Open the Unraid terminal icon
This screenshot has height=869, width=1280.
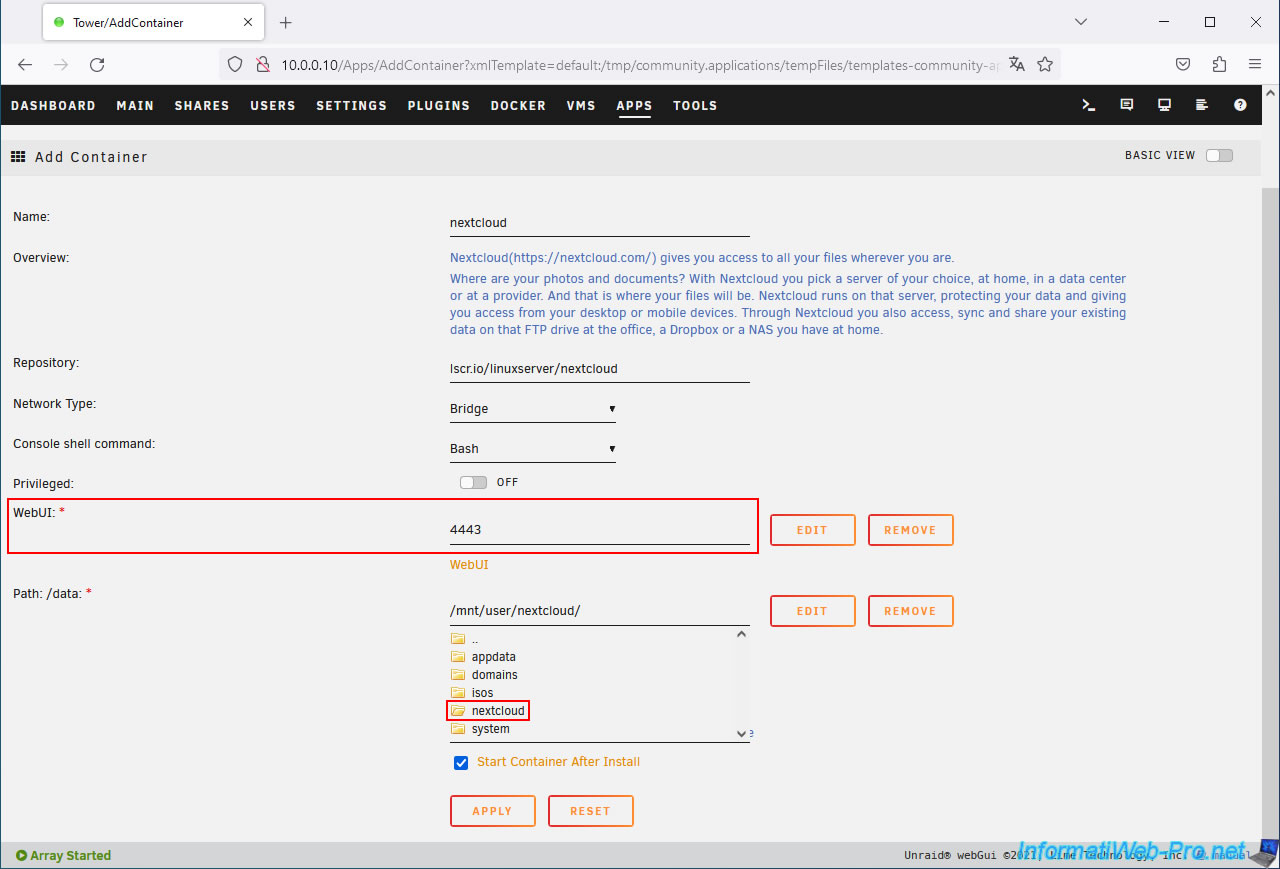tap(1089, 105)
